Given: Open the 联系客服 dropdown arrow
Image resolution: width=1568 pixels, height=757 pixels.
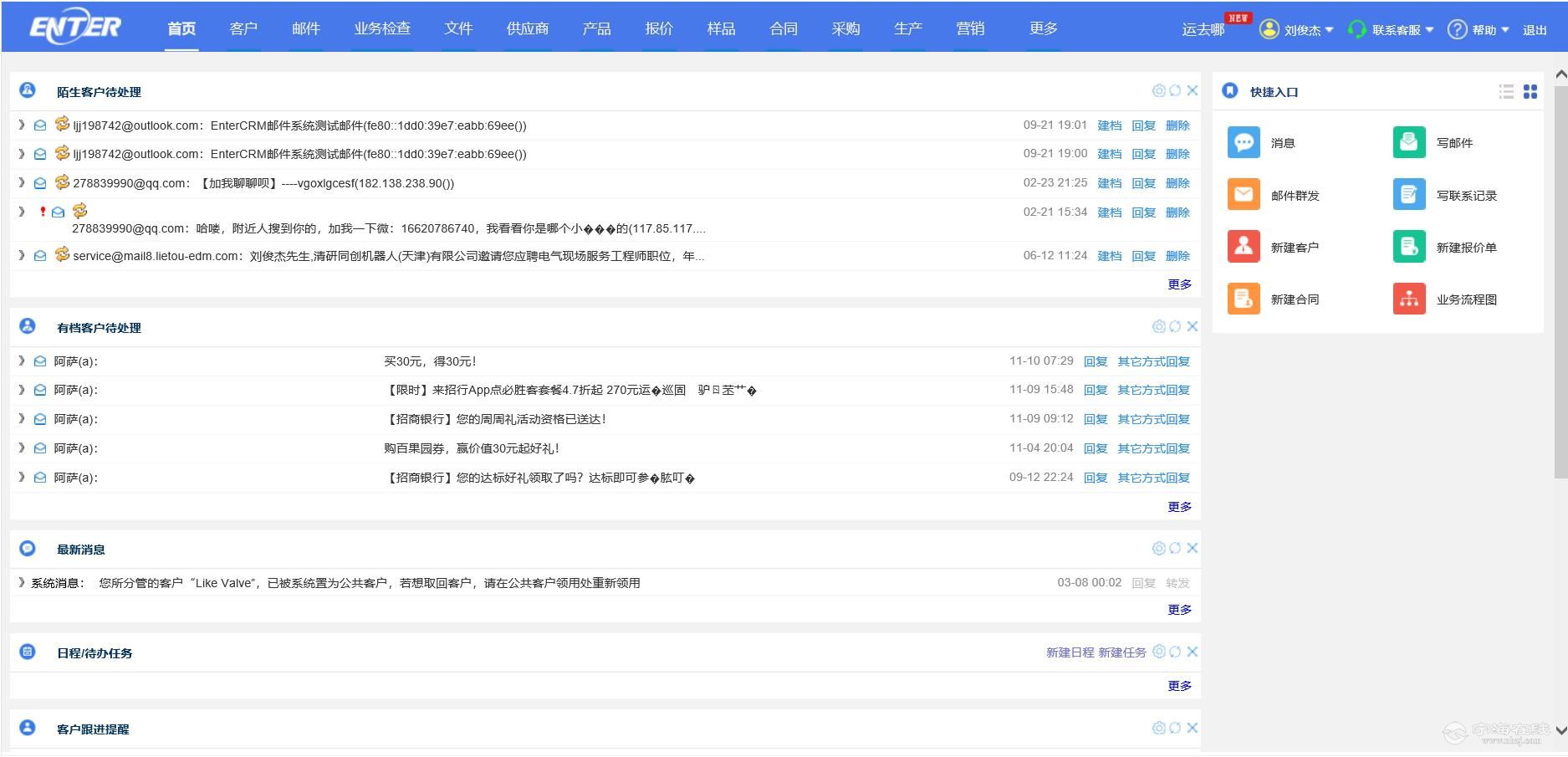Looking at the screenshot, I should [x=1429, y=29].
